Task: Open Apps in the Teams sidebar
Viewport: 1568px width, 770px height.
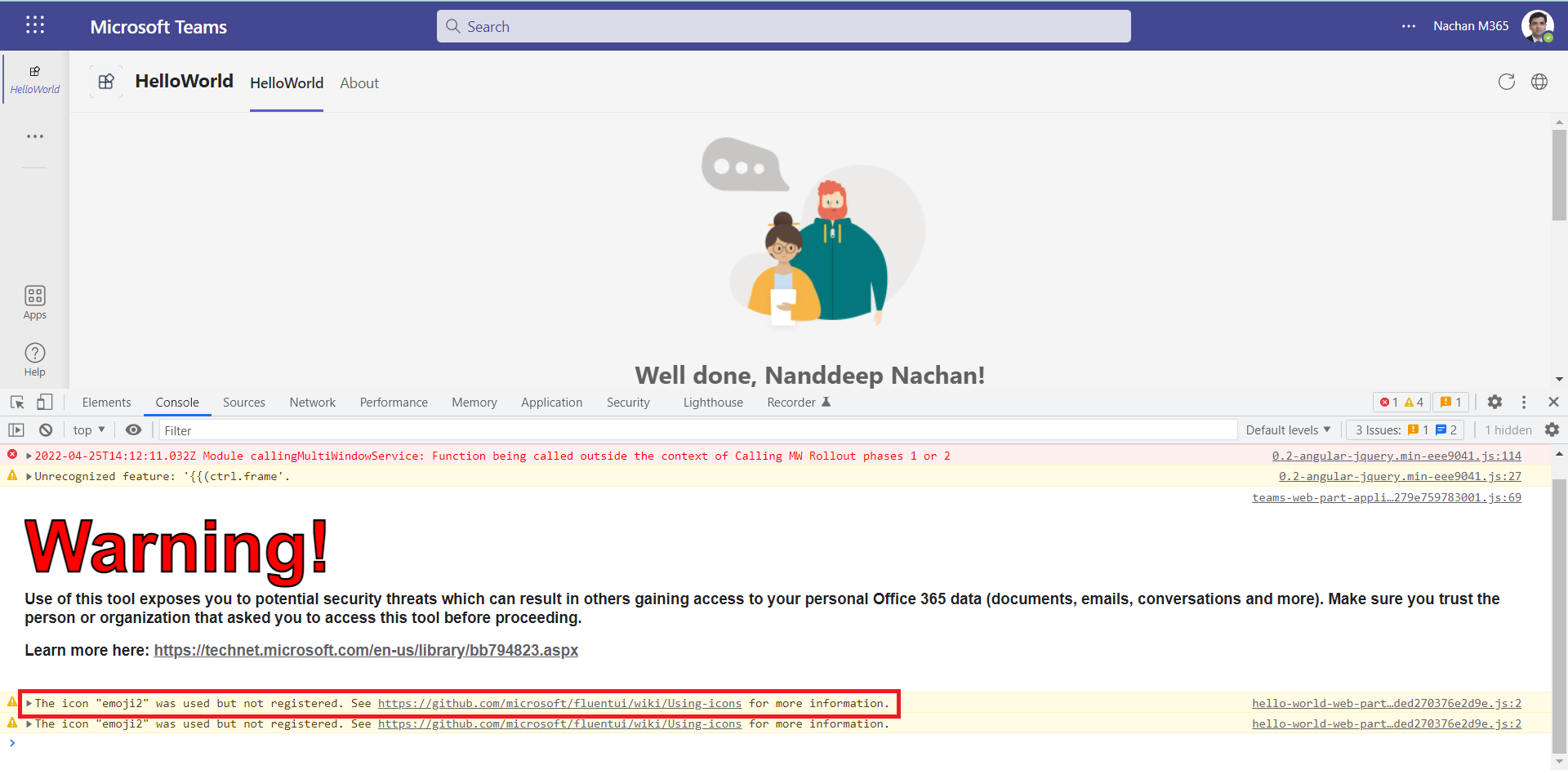Action: [x=34, y=302]
